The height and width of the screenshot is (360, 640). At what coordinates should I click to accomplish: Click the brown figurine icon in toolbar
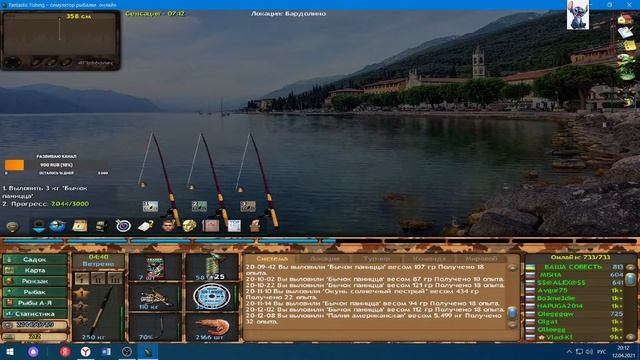255,226
